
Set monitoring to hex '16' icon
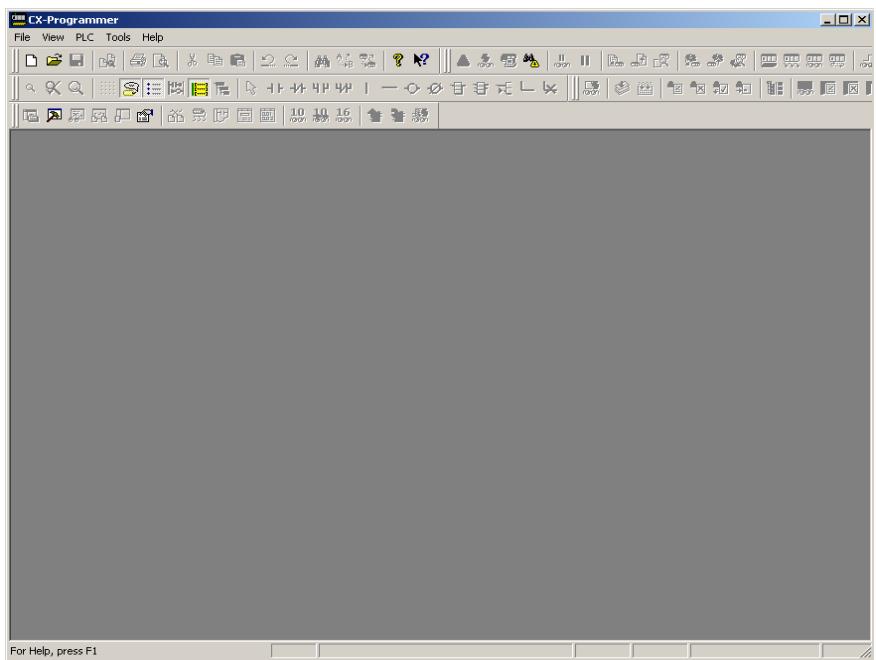click(x=344, y=116)
